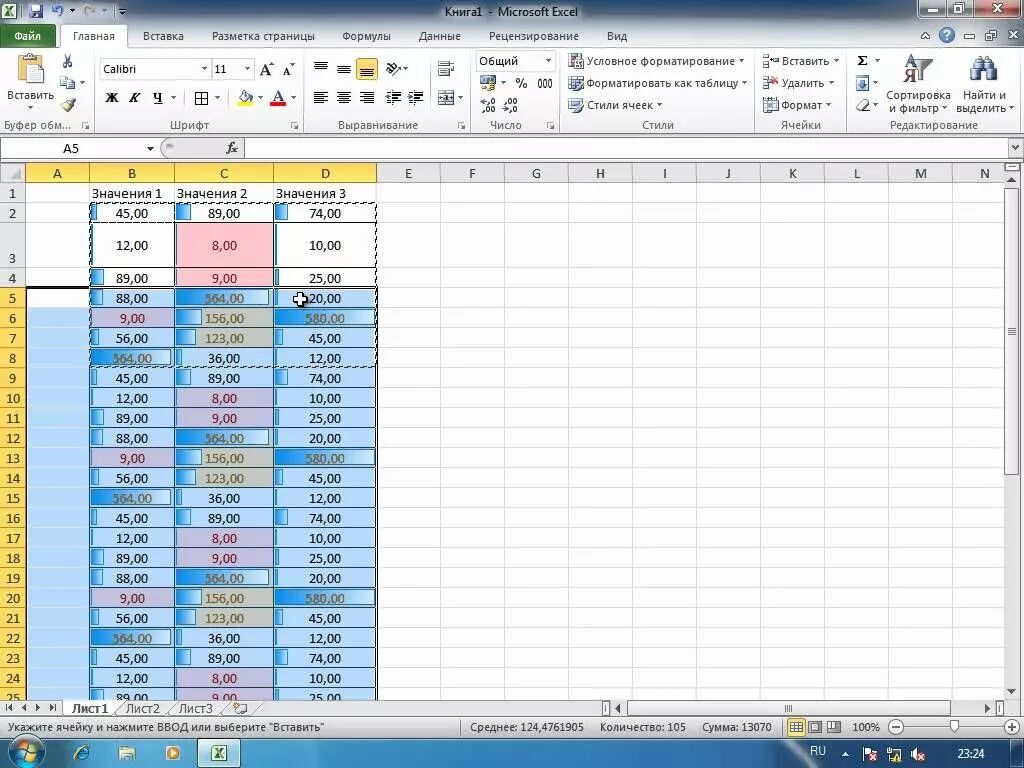Increase decimal places icon
The width and height of the screenshot is (1024, 768).
point(488,105)
